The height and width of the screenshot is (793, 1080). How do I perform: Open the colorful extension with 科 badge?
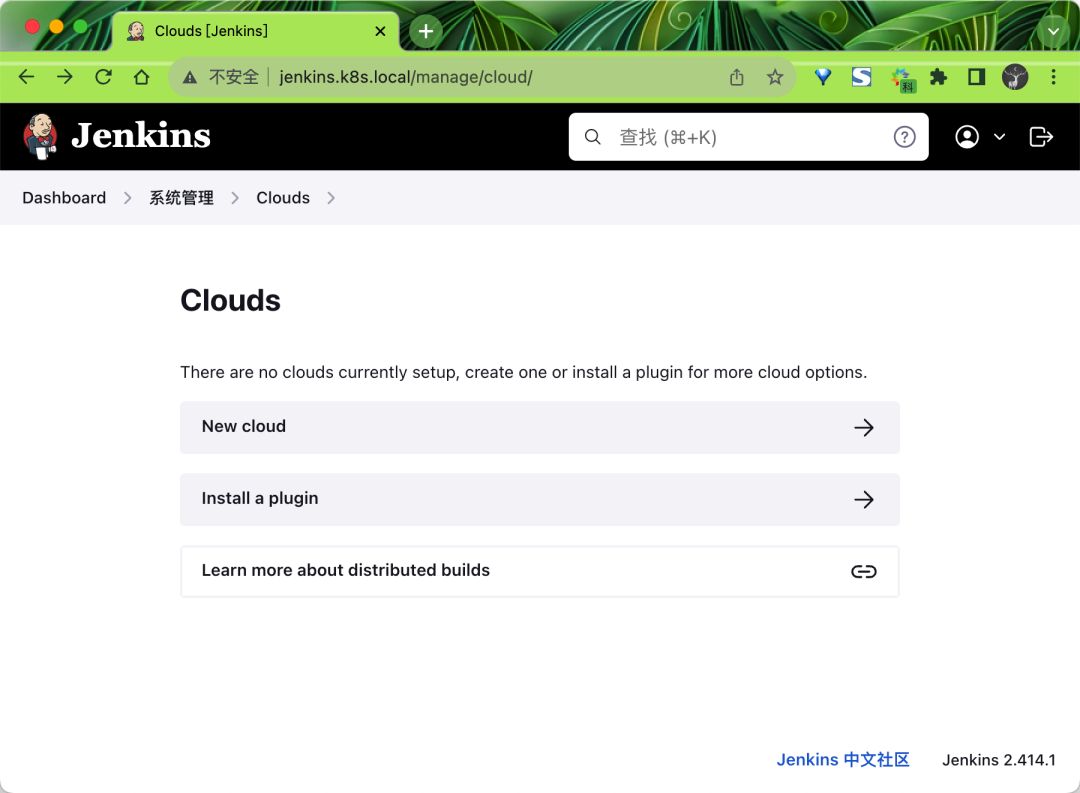(x=902, y=79)
